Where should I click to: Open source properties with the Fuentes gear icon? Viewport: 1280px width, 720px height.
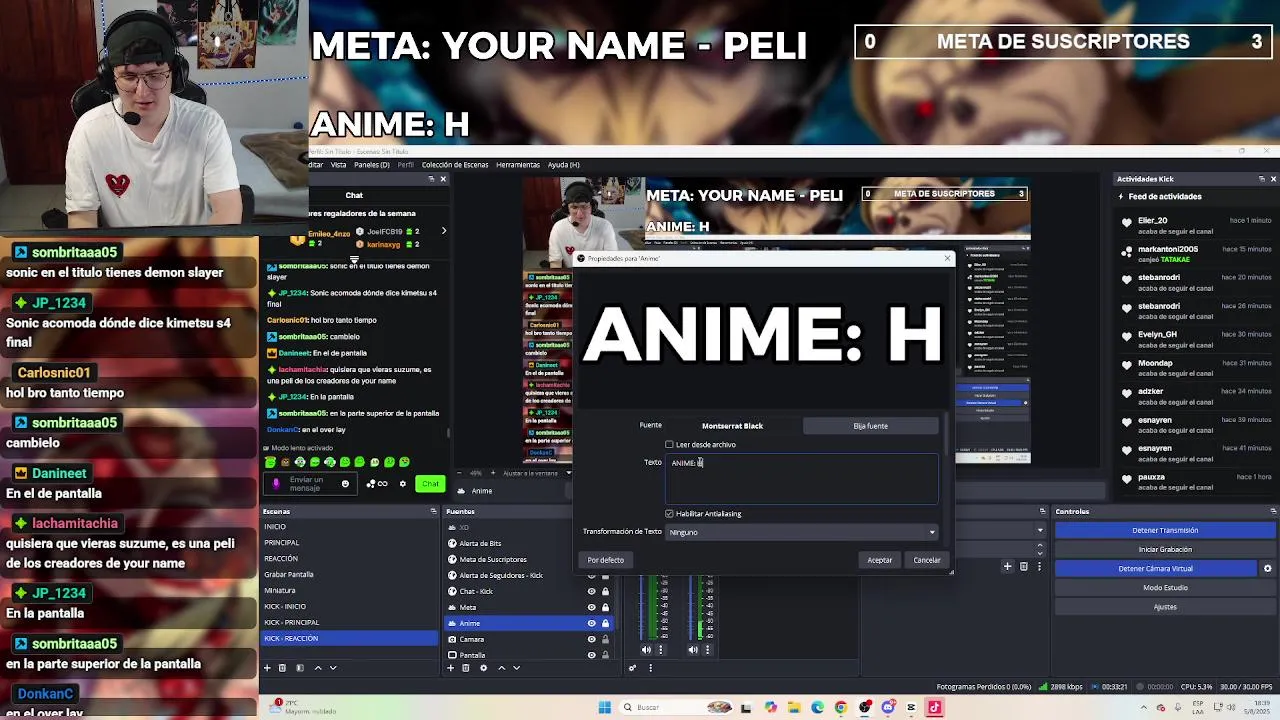483,668
